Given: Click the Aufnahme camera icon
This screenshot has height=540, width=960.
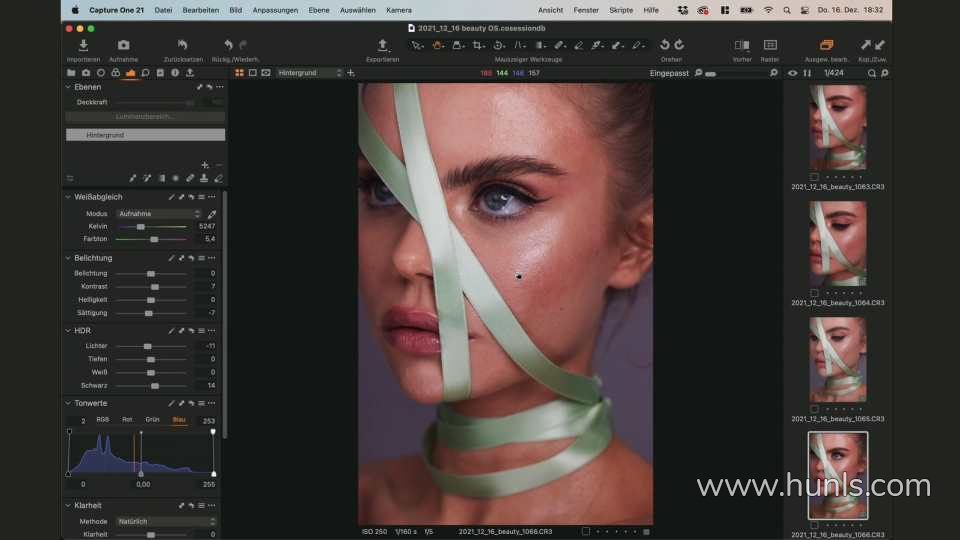Looking at the screenshot, I should point(123,46).
